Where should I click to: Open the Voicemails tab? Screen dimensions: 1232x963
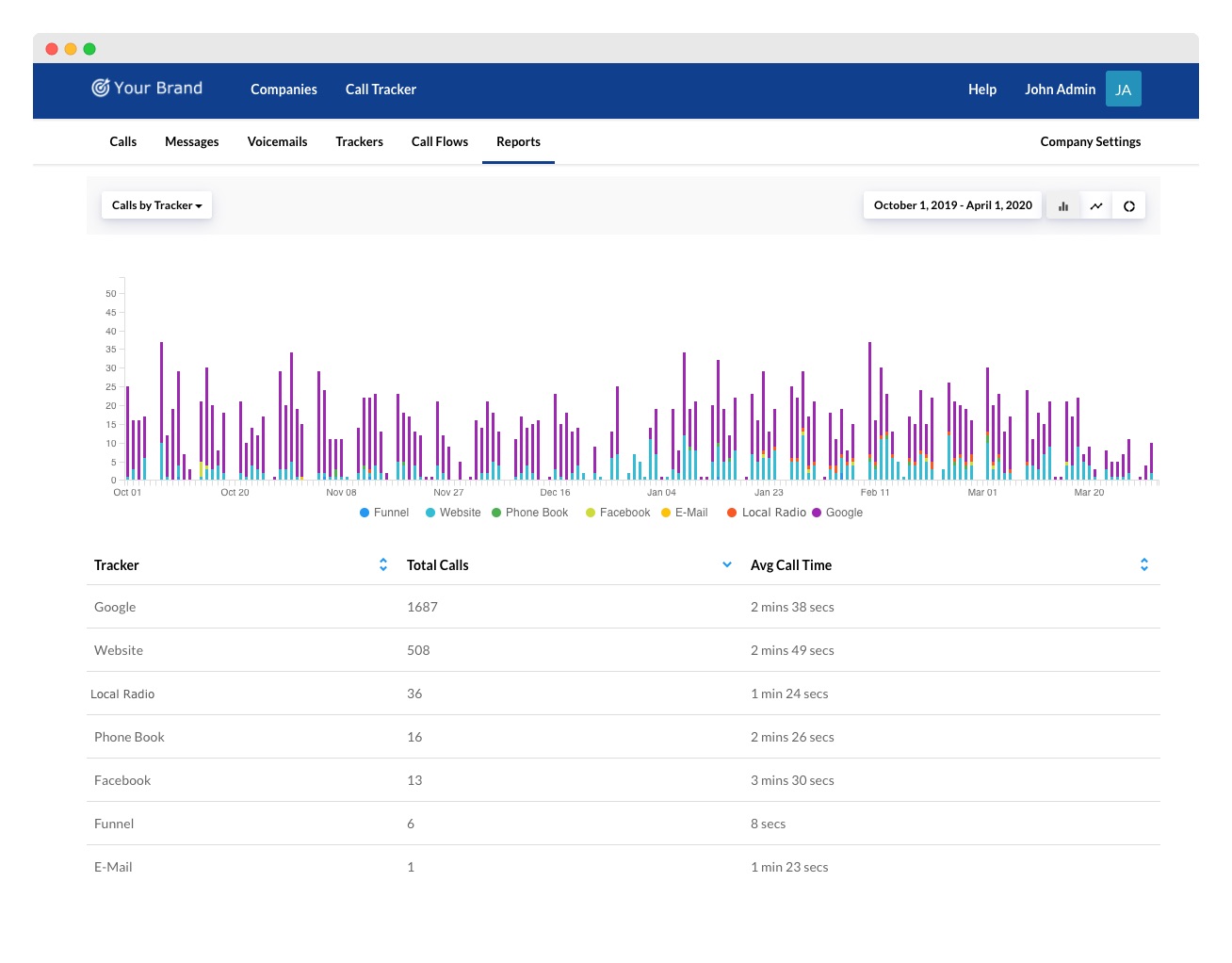(x=277, y=142)
